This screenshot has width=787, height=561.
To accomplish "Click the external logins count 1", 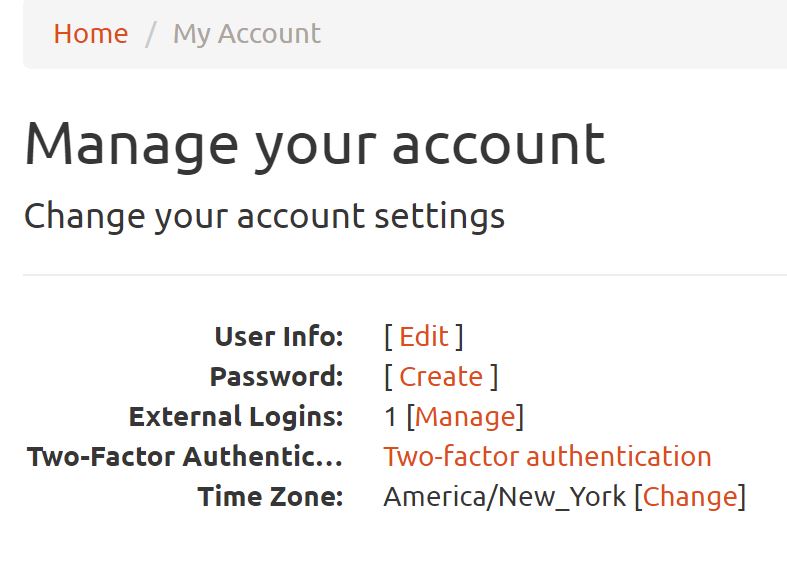I will (390, 417).
